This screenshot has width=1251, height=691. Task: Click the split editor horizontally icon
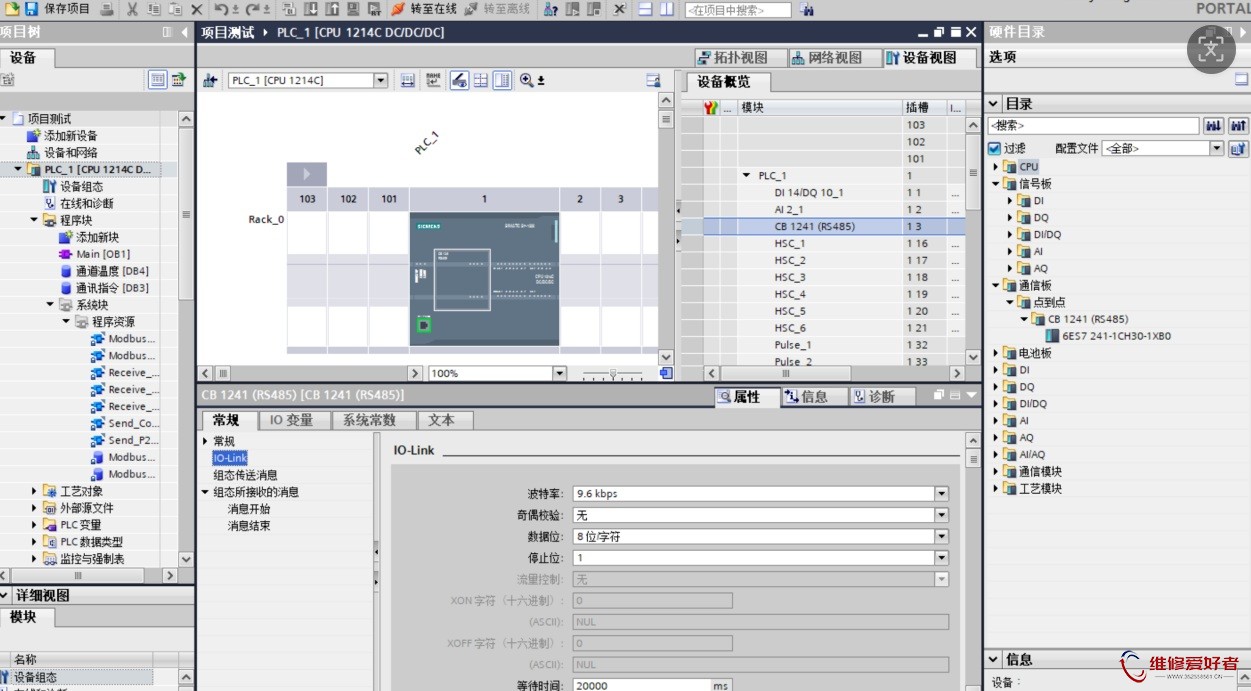(645, 9)
